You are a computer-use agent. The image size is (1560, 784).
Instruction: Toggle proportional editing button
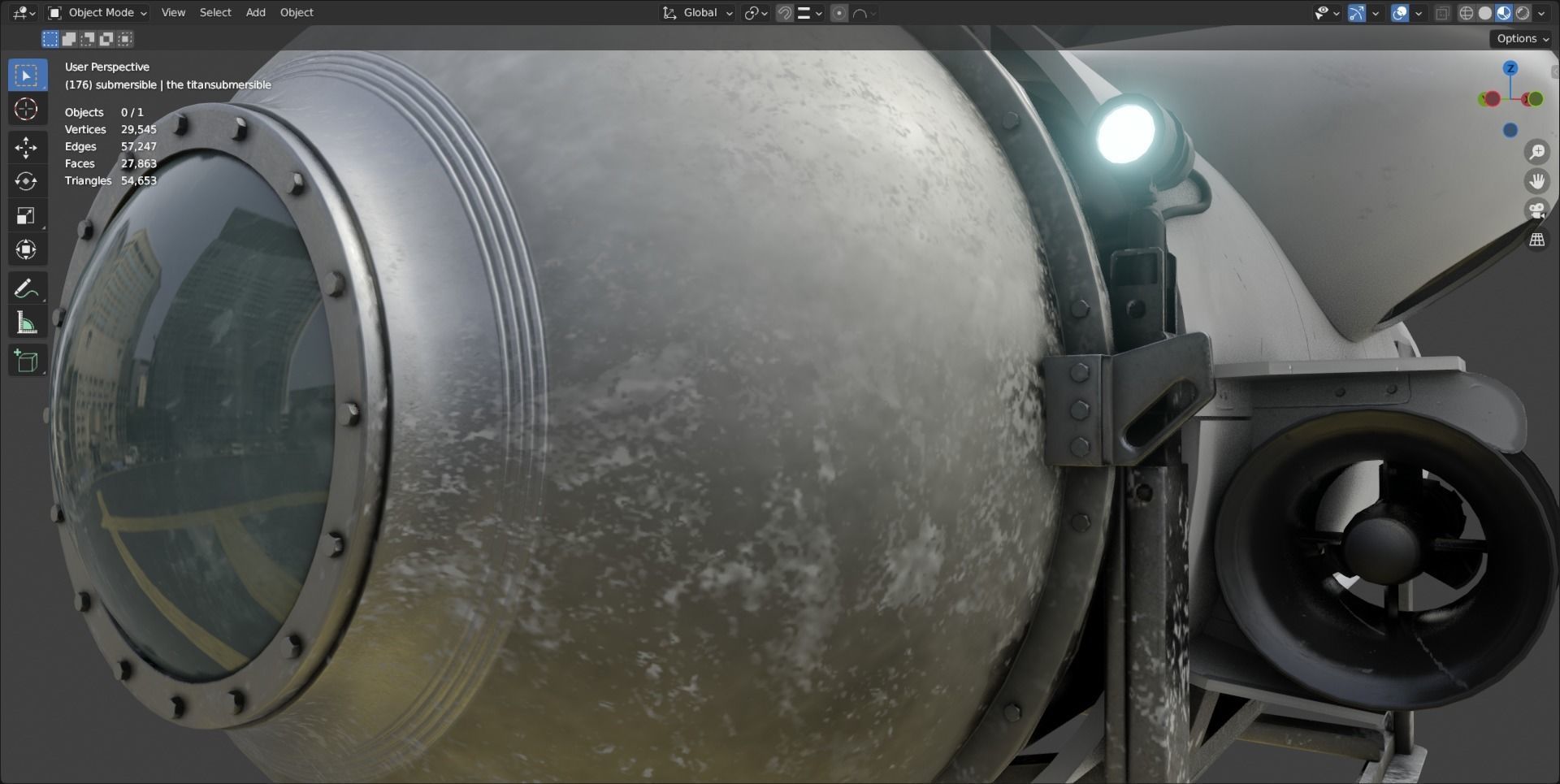coord(839,13)
